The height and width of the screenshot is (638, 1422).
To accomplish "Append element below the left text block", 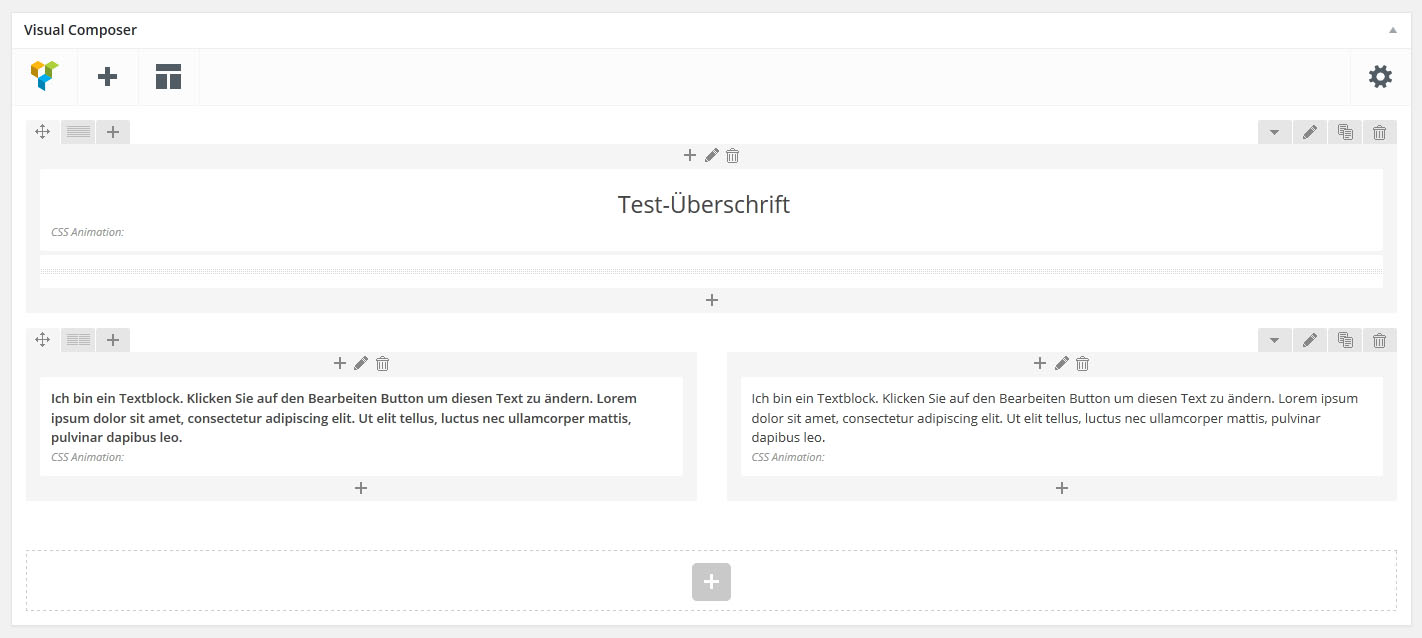I will (x=361, y=488).
